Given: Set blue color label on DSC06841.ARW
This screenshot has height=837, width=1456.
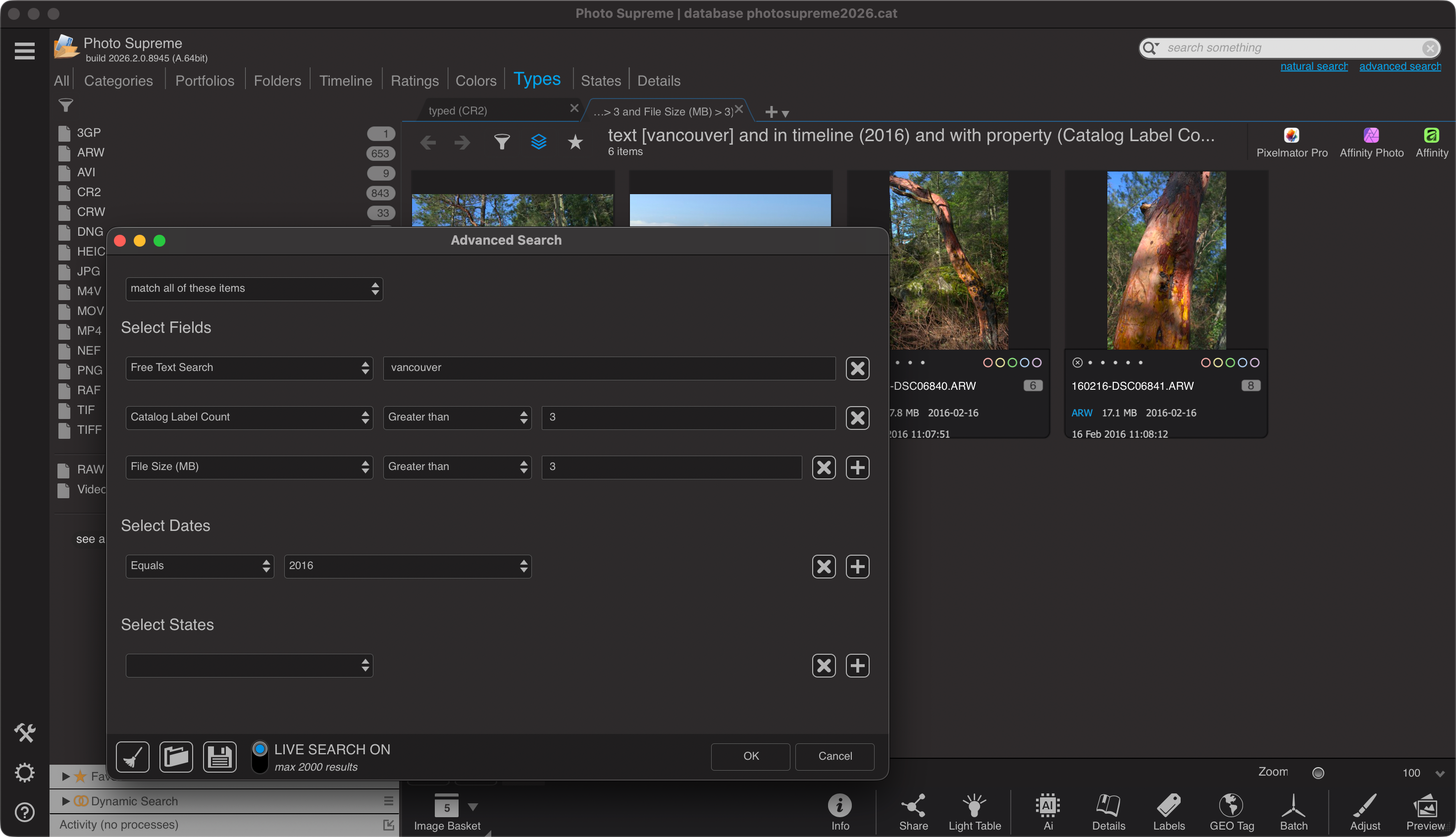Looking at the screenshot, I should (x=1242, y=363).
